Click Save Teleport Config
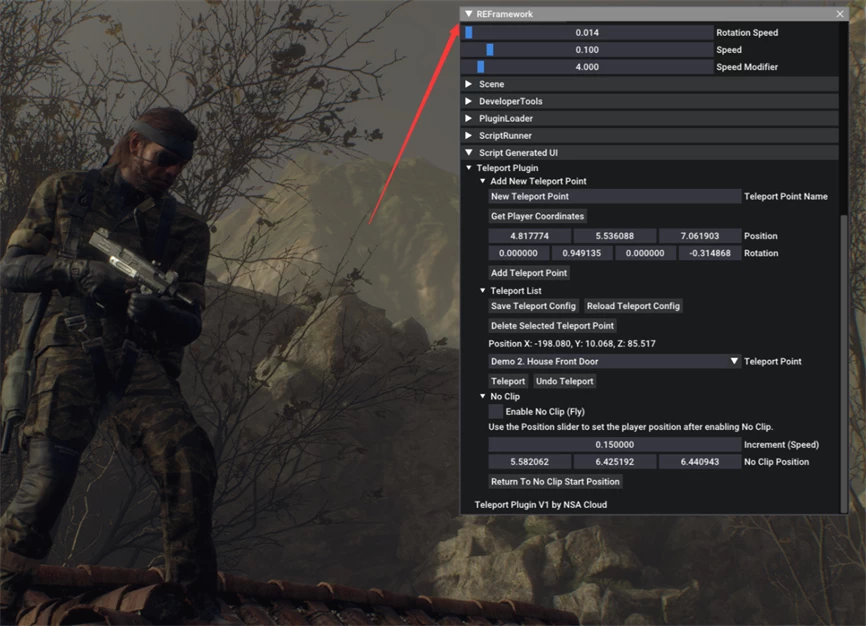This screenshot has height=626, width=866. pos(533,306)
